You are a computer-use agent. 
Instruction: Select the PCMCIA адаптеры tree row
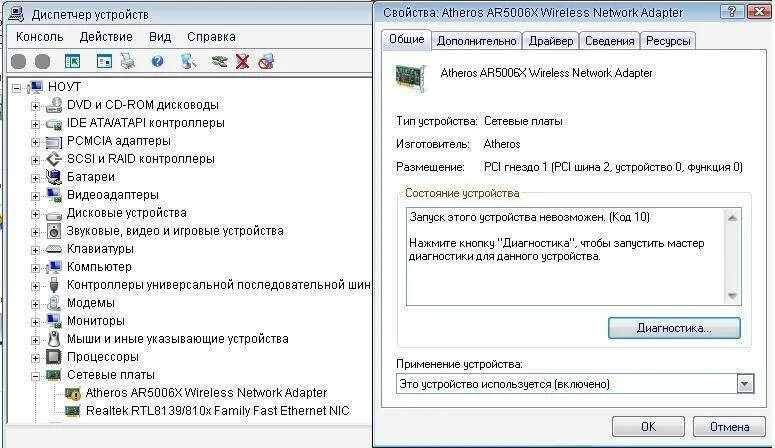pyautogui.click(x=119, y=141)
